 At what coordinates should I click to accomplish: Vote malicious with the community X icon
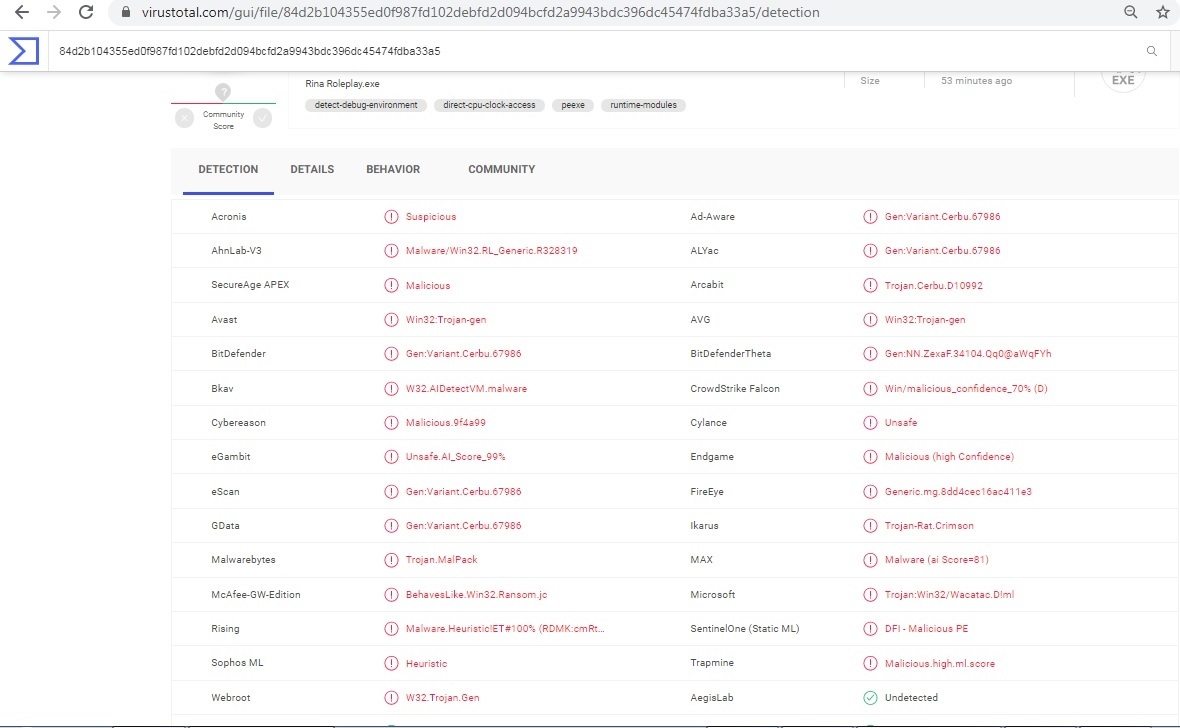point(184,118)
